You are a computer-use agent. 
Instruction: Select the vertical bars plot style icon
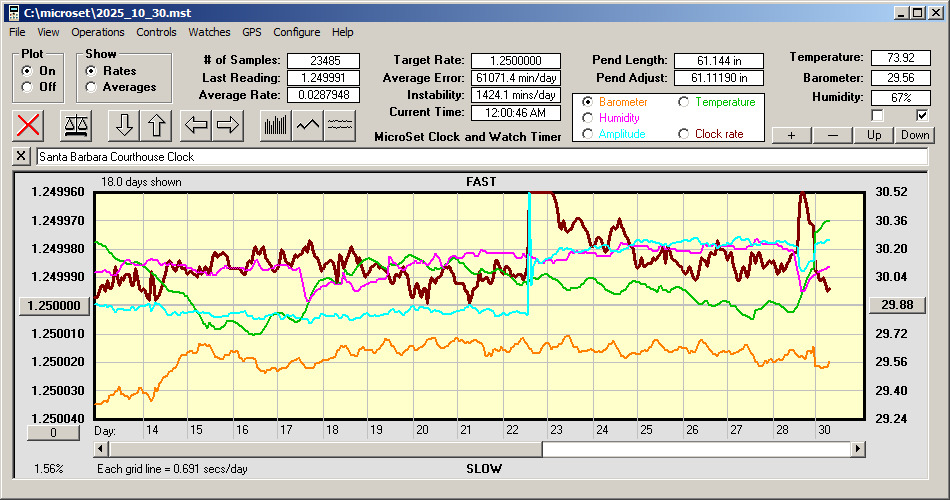[x=276, y=125]
